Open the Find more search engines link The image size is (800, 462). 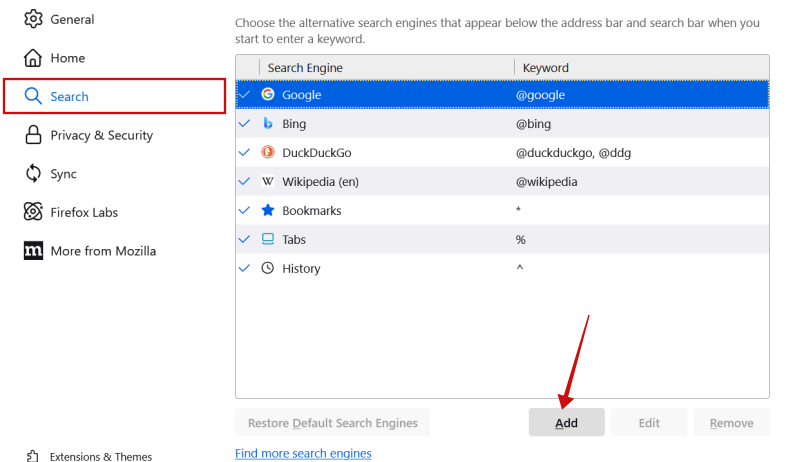point(303,453)
